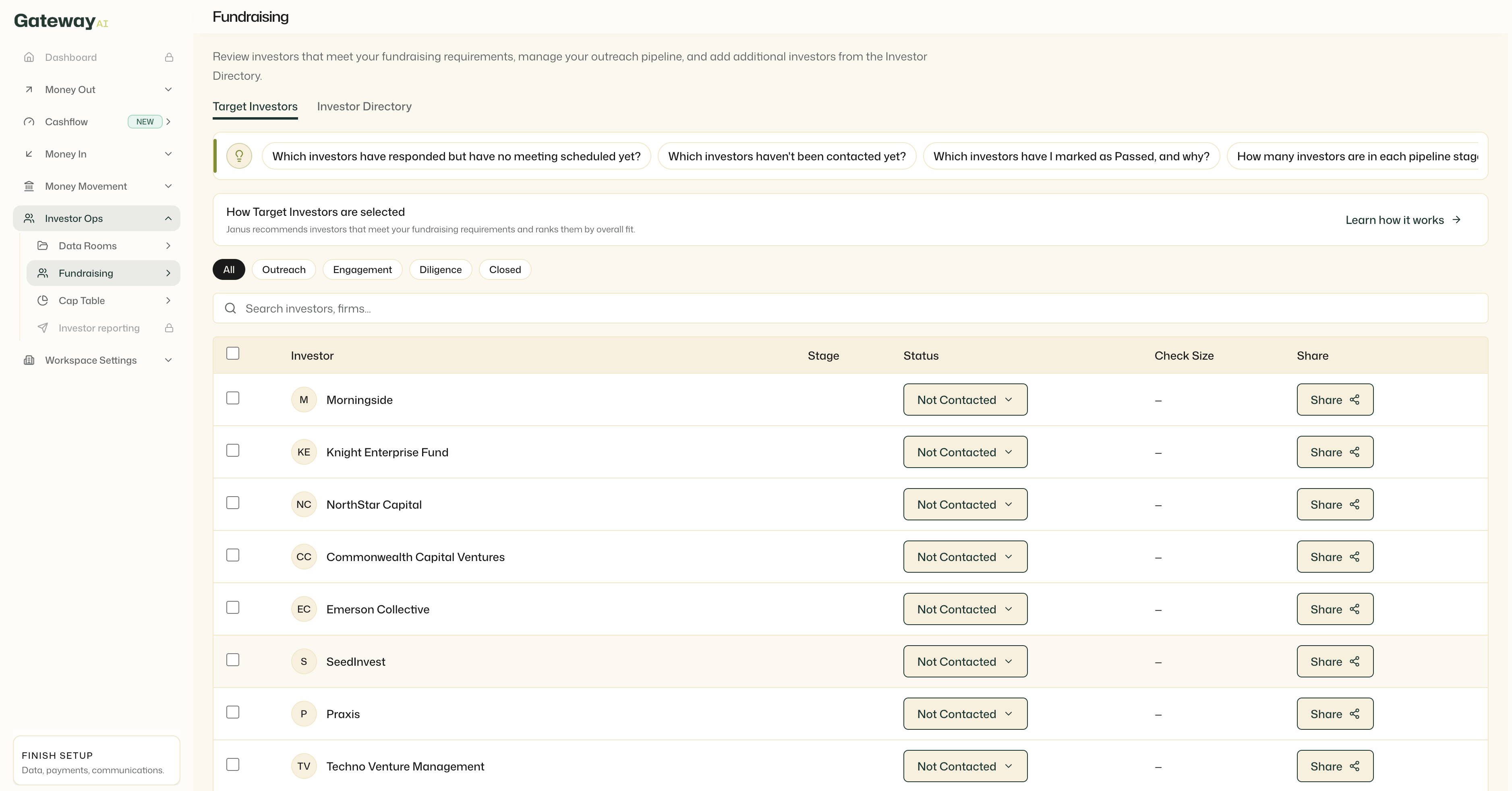Filter by Outreach stage

click(x=284, y=269)
